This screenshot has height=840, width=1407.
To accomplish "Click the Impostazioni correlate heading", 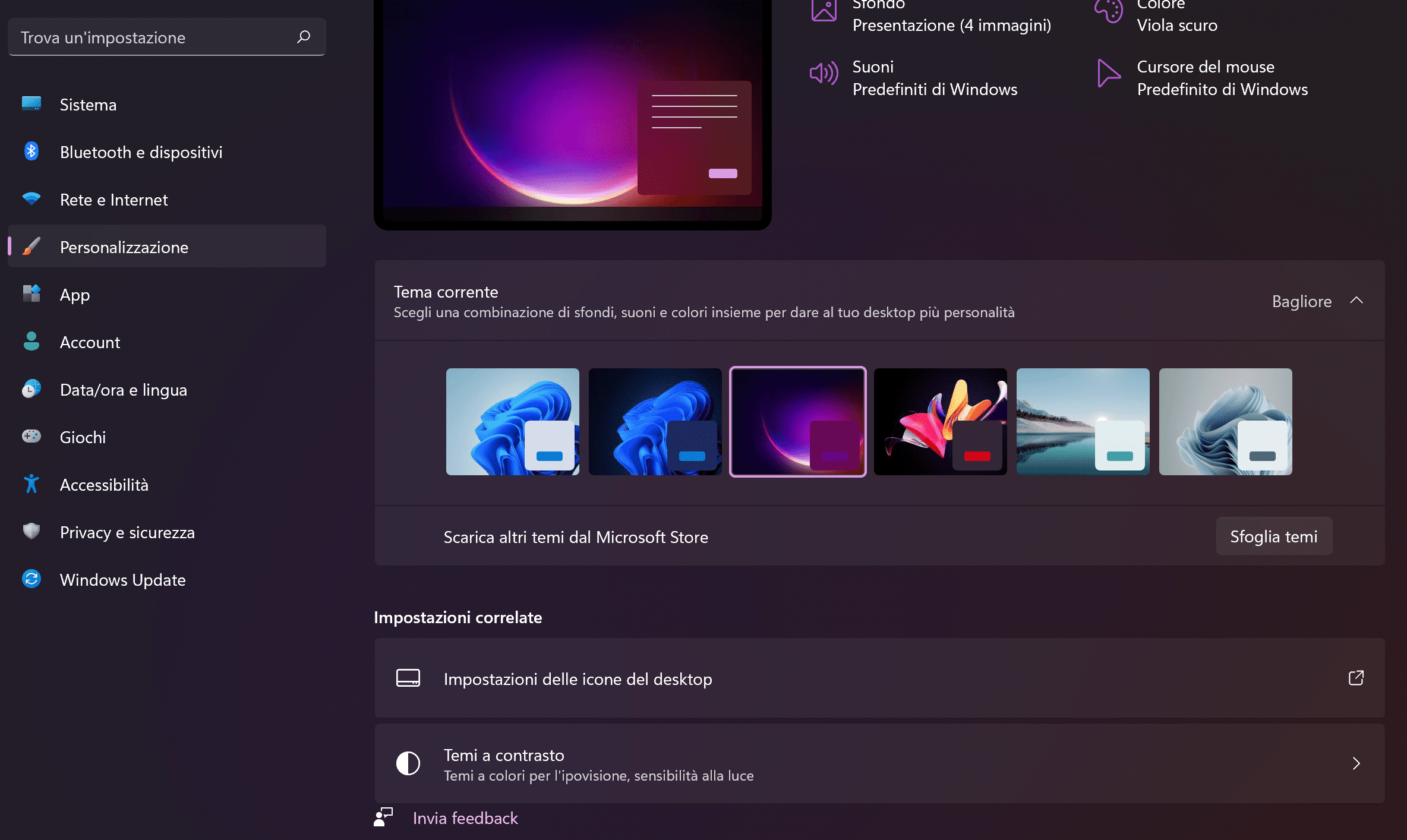I will coord(458,618).
